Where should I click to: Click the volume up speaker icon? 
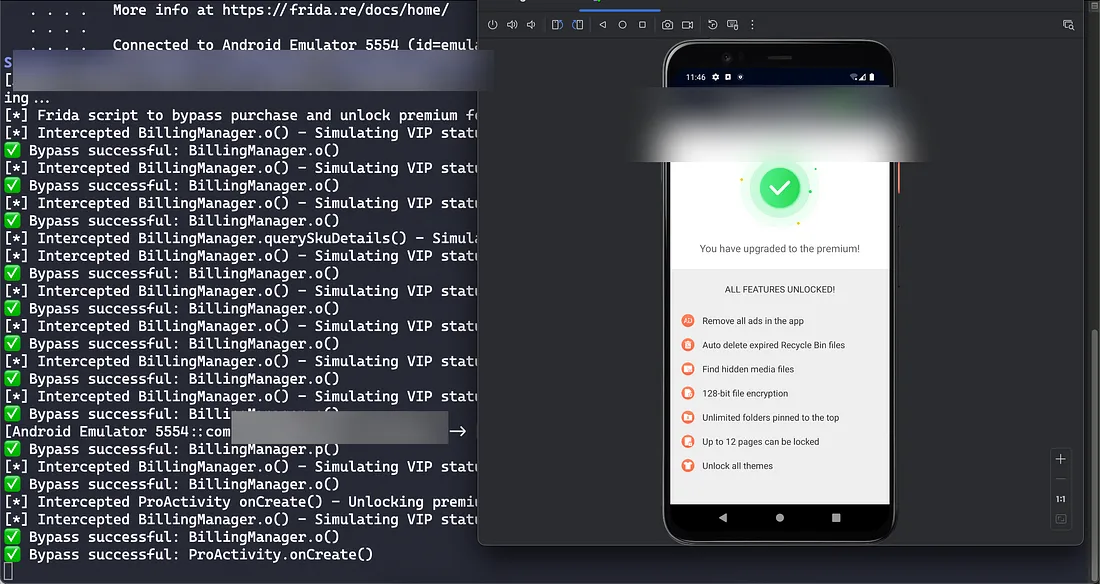[x=512, y=25]
